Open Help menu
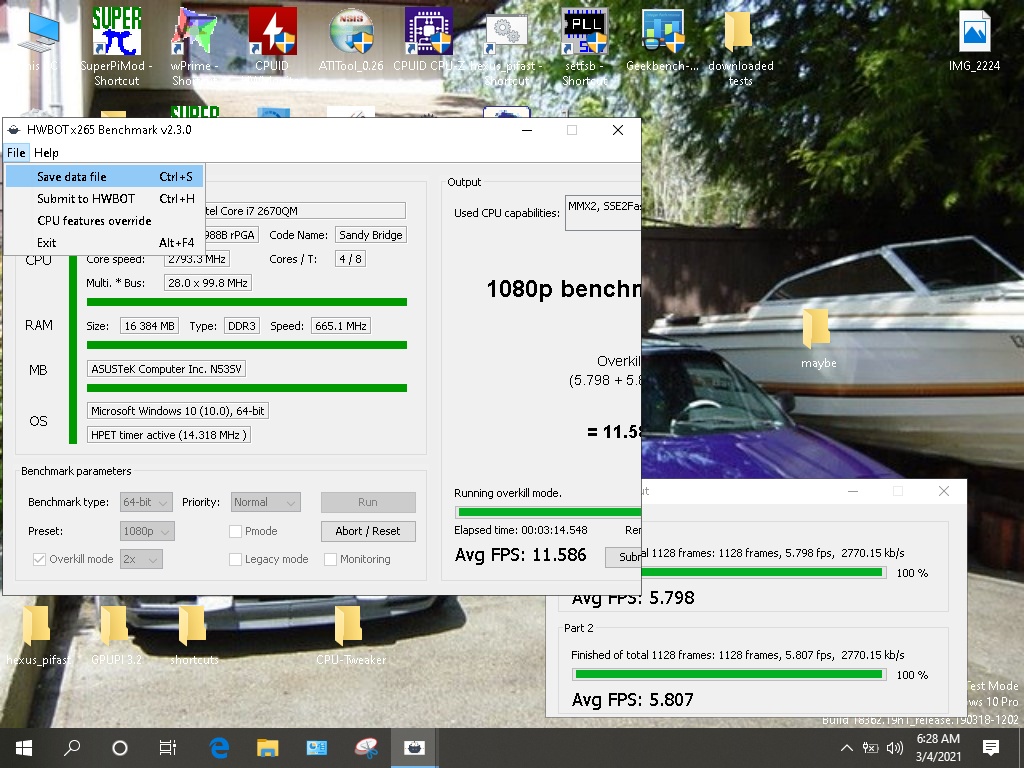 coord(46,153)
